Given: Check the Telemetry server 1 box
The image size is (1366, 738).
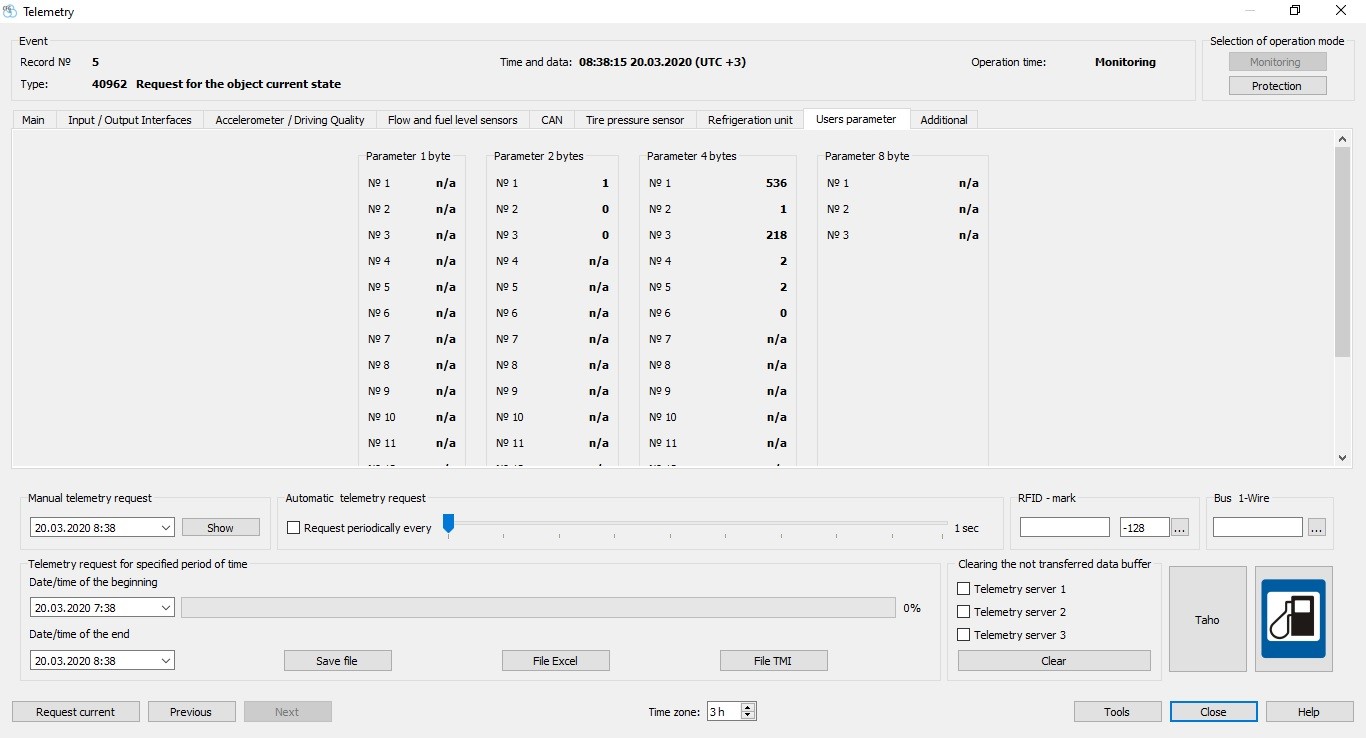Looking at the screenshot, I should 964,589.
